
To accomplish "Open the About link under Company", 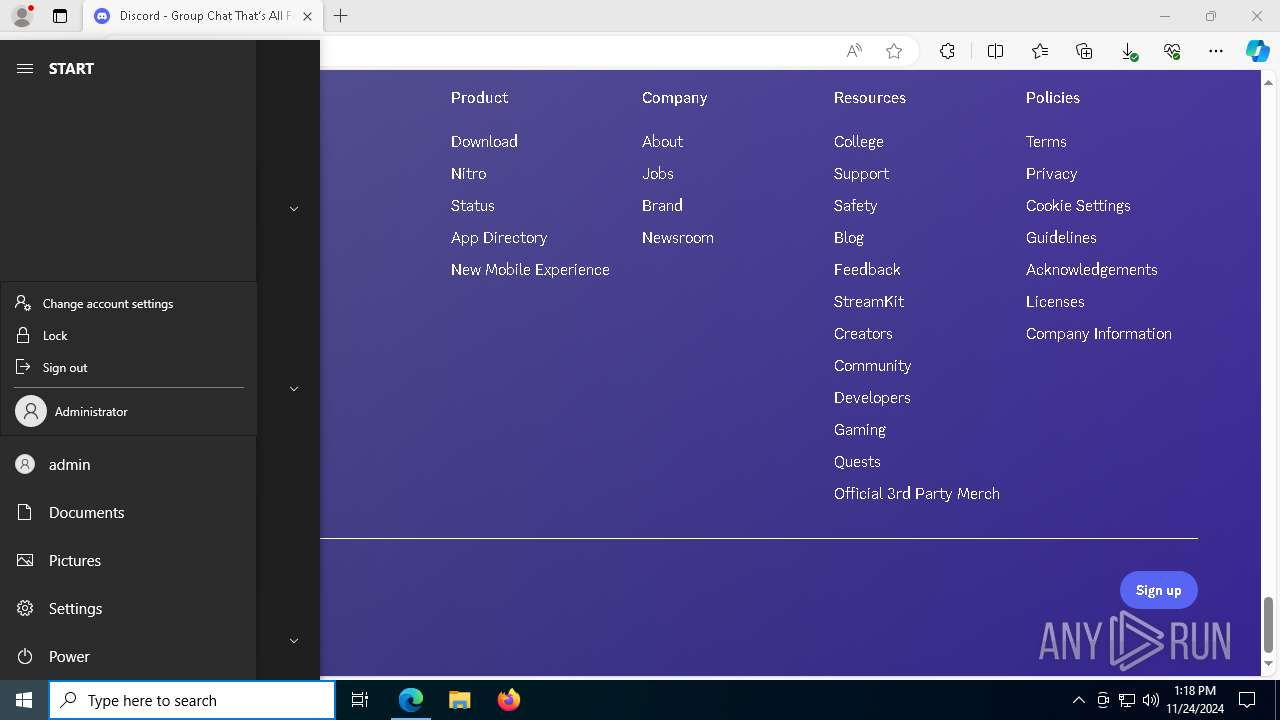I will (x=662, y=141).
